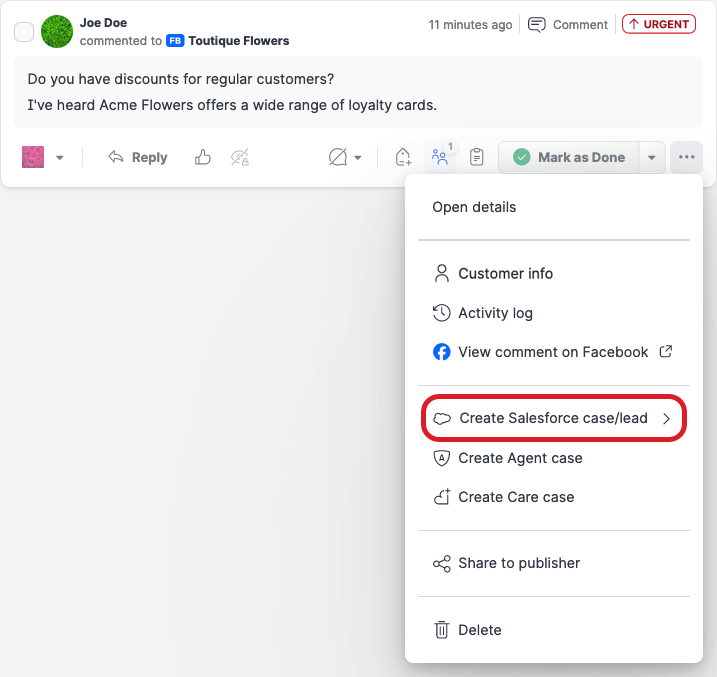This screenshot has height=677, width=717.
Task: Open View comment on Facebook link
Action: click(553, 352)
